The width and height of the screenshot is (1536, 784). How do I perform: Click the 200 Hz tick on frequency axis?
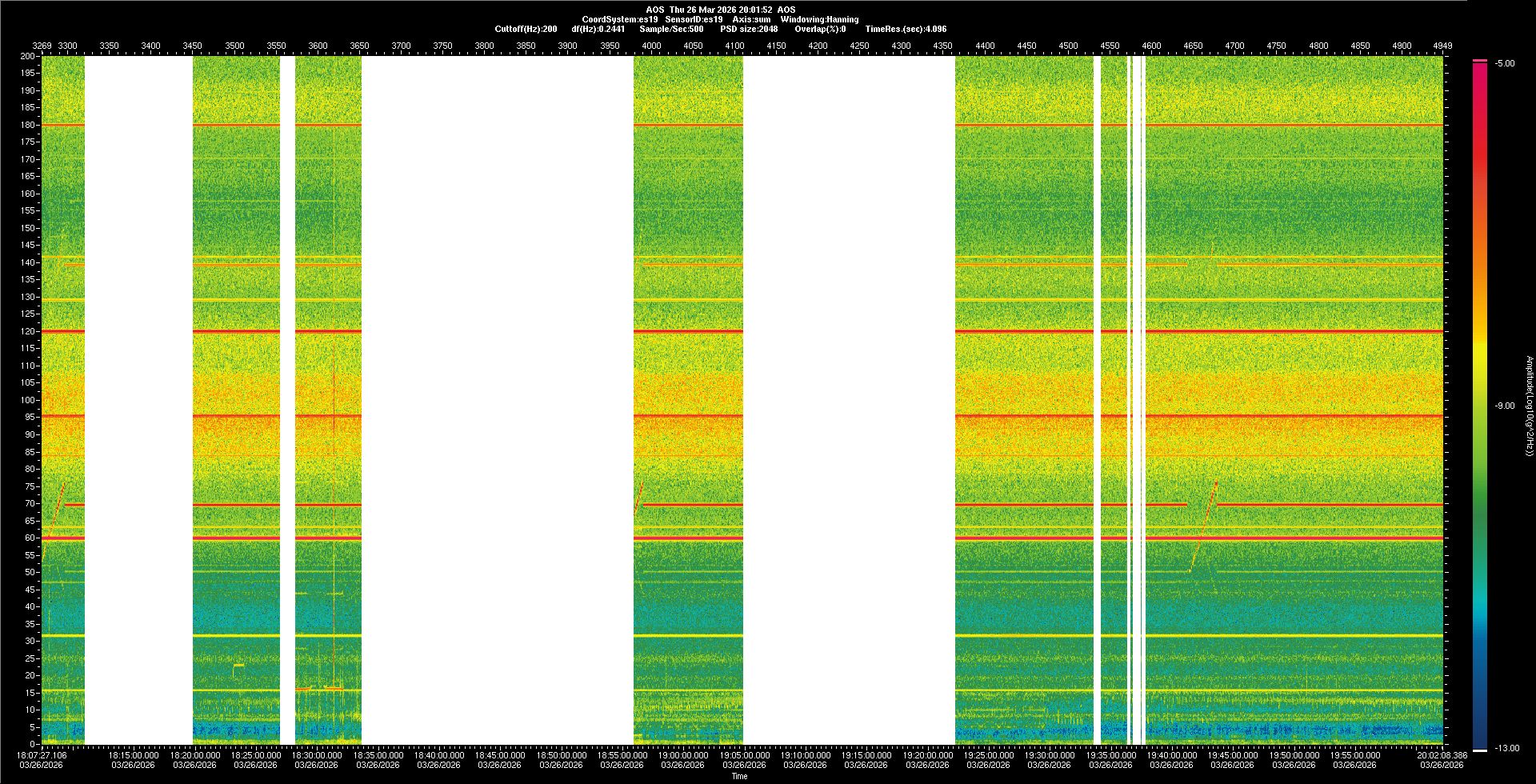[x=28, y=57]
